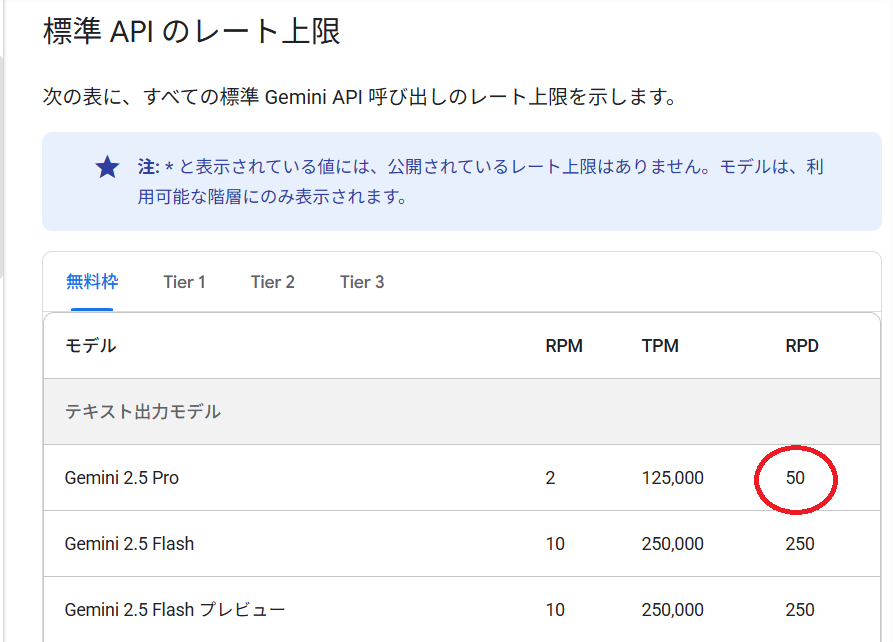The width and height of the screenshot is (893, 642).
Task: Click the RPD value 250 for Gemini 2.5 Flash プレビュー
Action: click(800, 610)
